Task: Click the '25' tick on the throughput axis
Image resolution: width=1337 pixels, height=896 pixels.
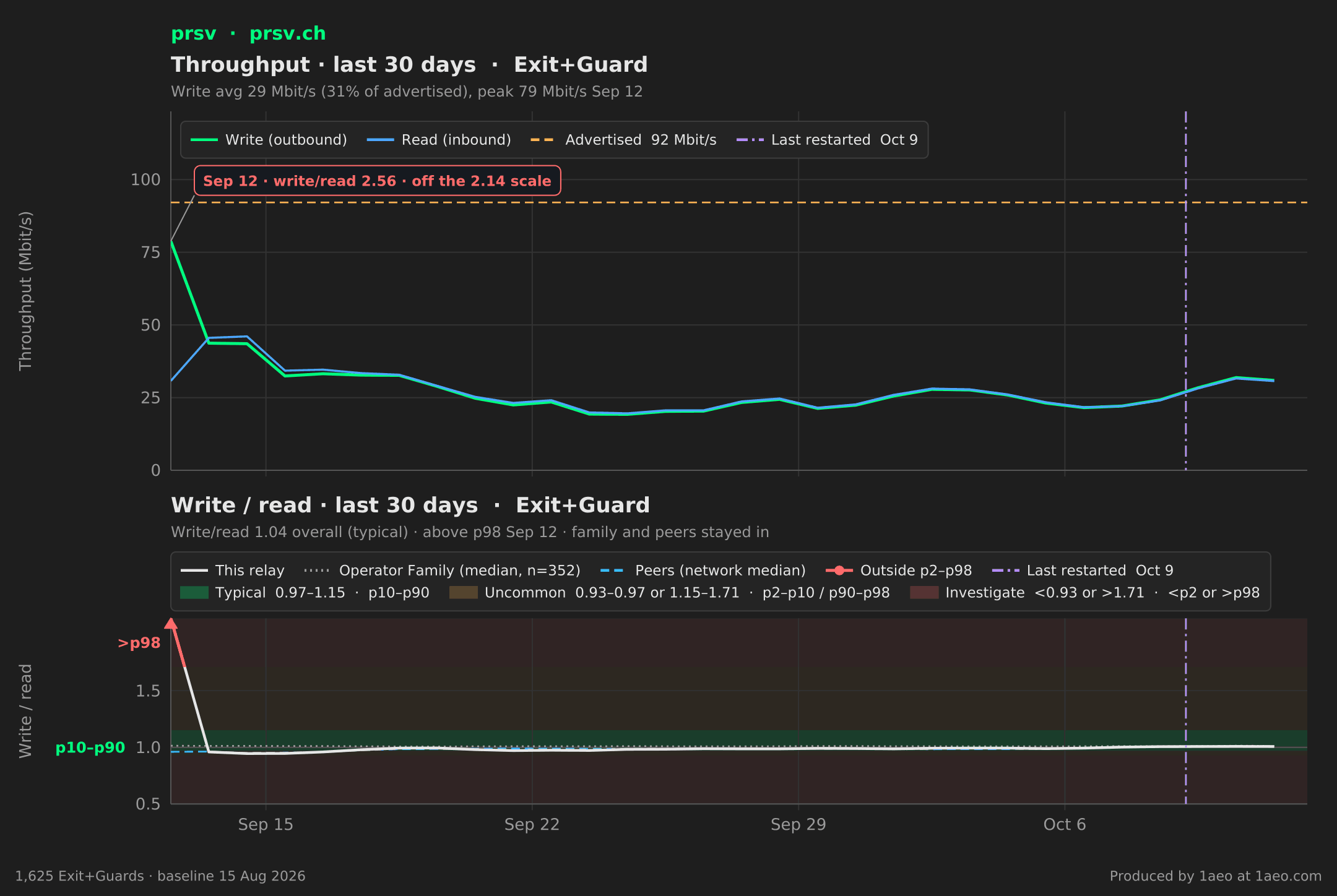Action: [x=150, y=398]
